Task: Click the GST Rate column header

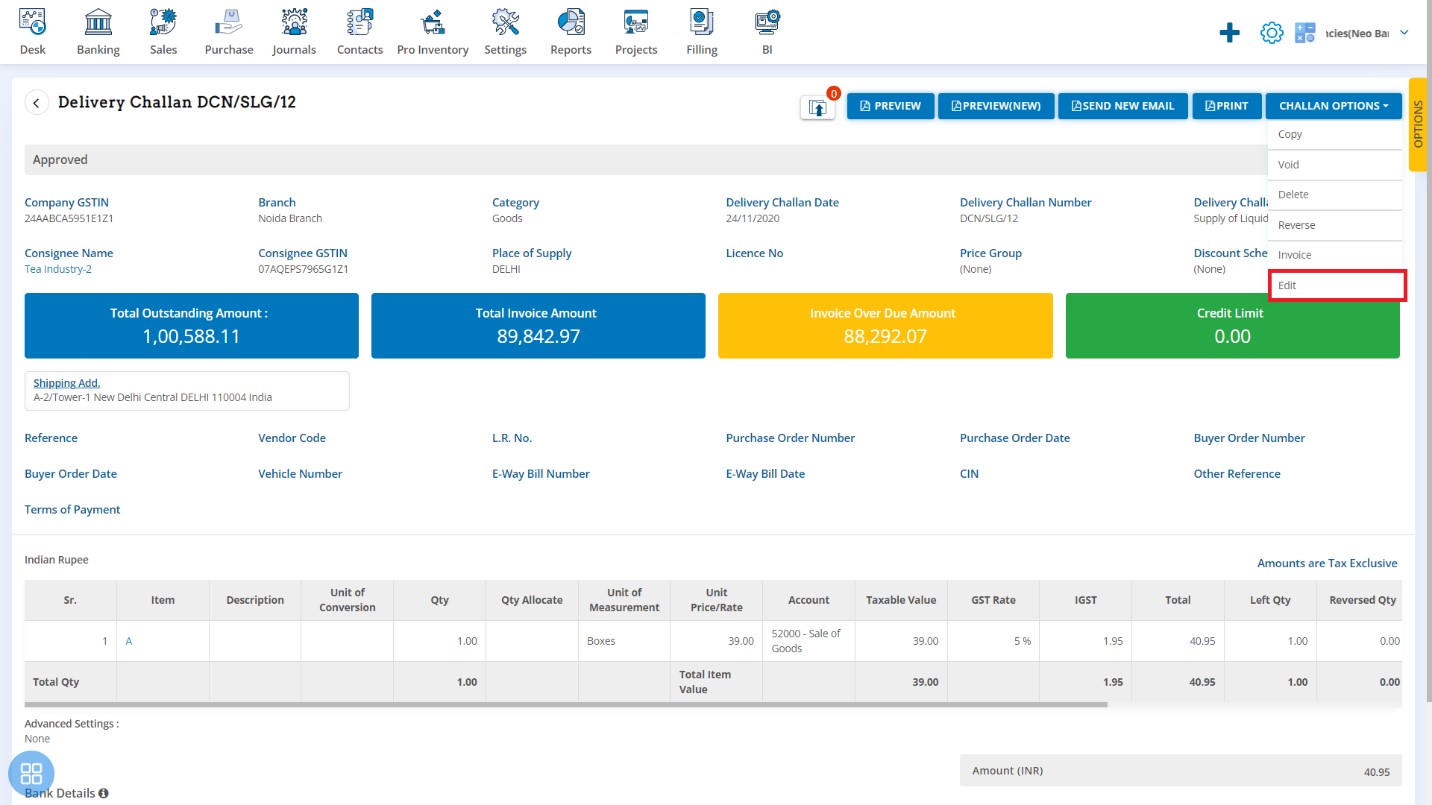Action: point(993,600)
